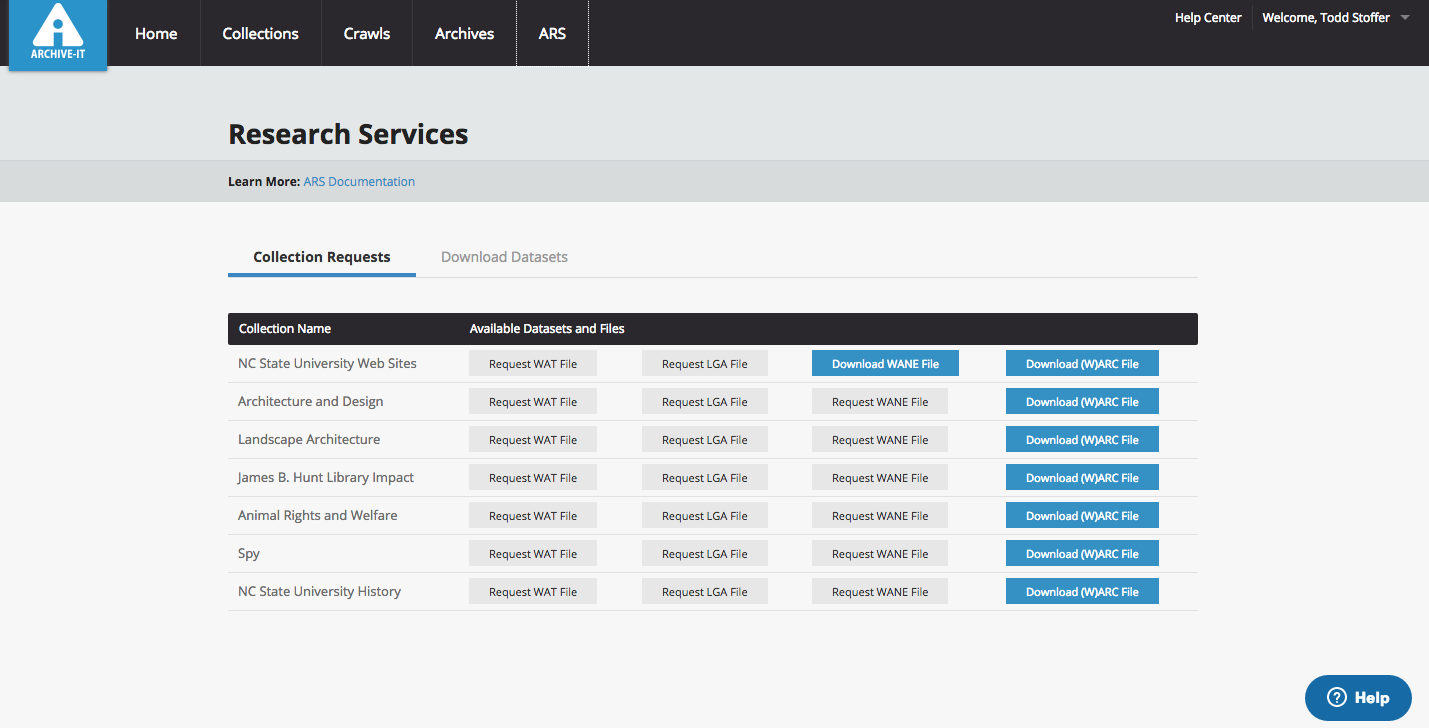Download (W)ARC File for the Spy collection
The width and height of the screenshot is (1429, 728).
pyautogui.click(x=1082, y=554)
